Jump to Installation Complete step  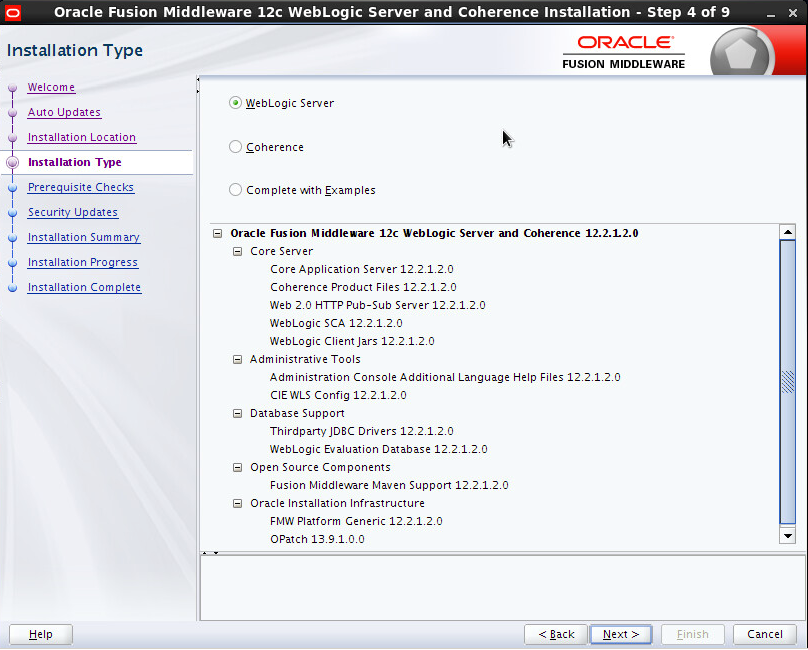click(x=84, y=287)
